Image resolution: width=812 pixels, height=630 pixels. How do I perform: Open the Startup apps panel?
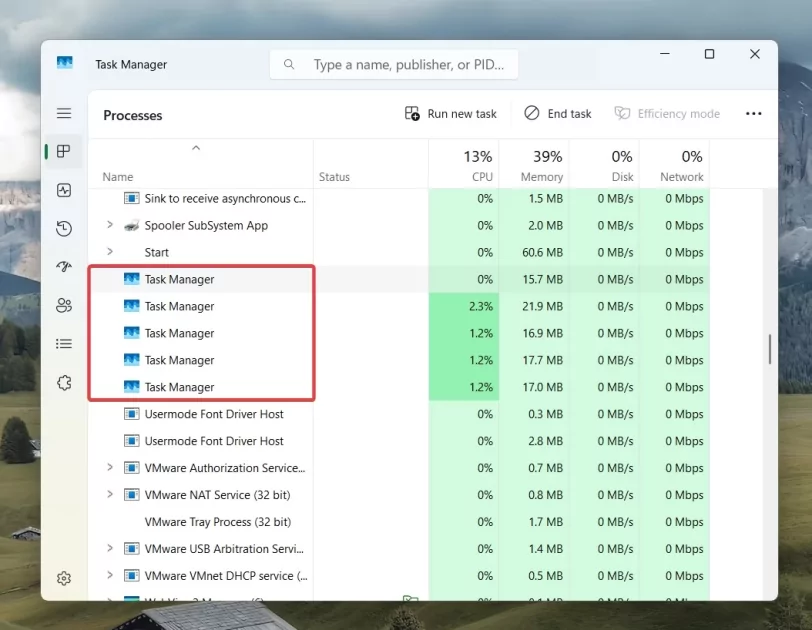pyautogui.click(x=64, y=267)
